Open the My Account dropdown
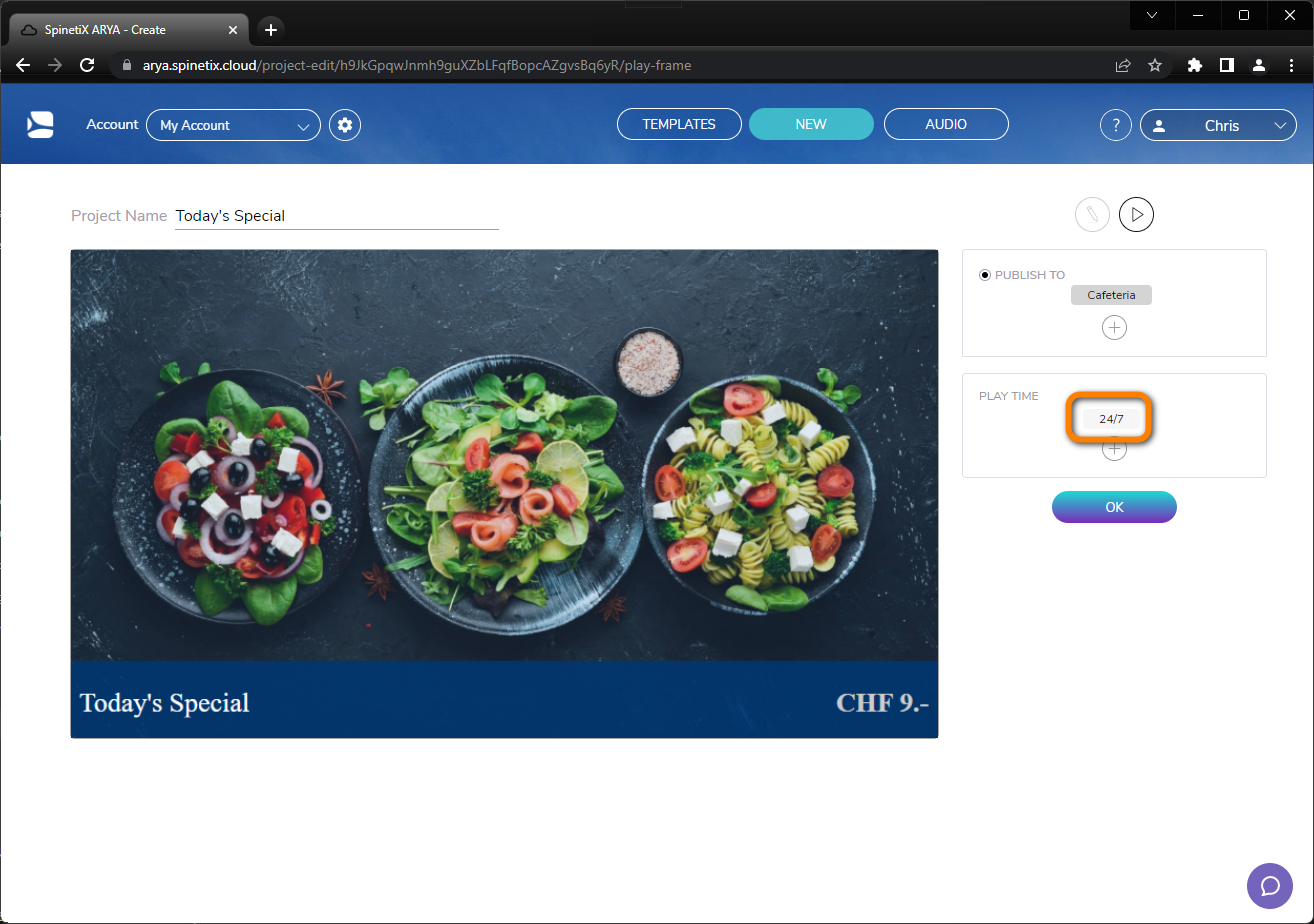 coord(233,124)
